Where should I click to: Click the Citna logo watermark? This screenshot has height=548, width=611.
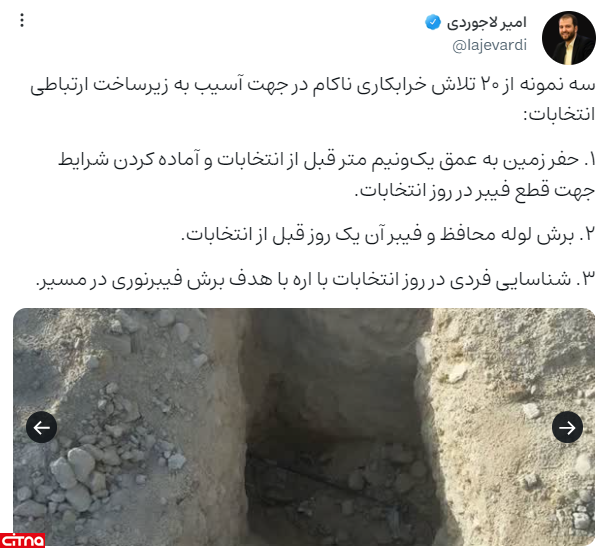pyautogui.click(x=22, y=540)
